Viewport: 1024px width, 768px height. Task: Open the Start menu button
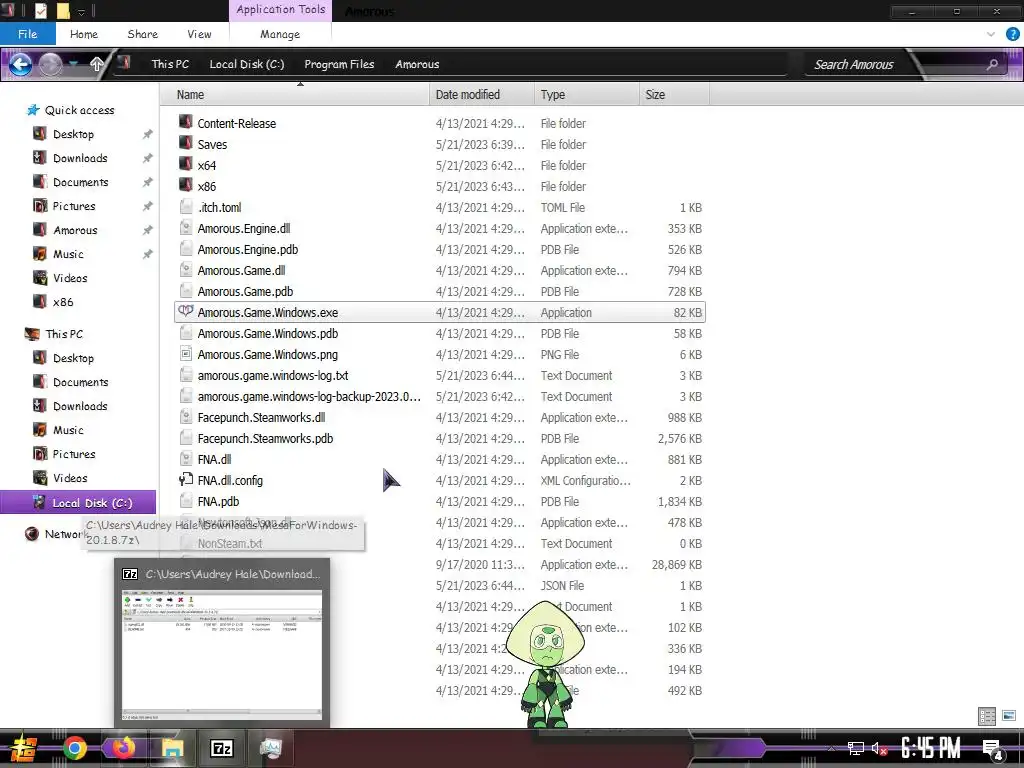point(24,748)
